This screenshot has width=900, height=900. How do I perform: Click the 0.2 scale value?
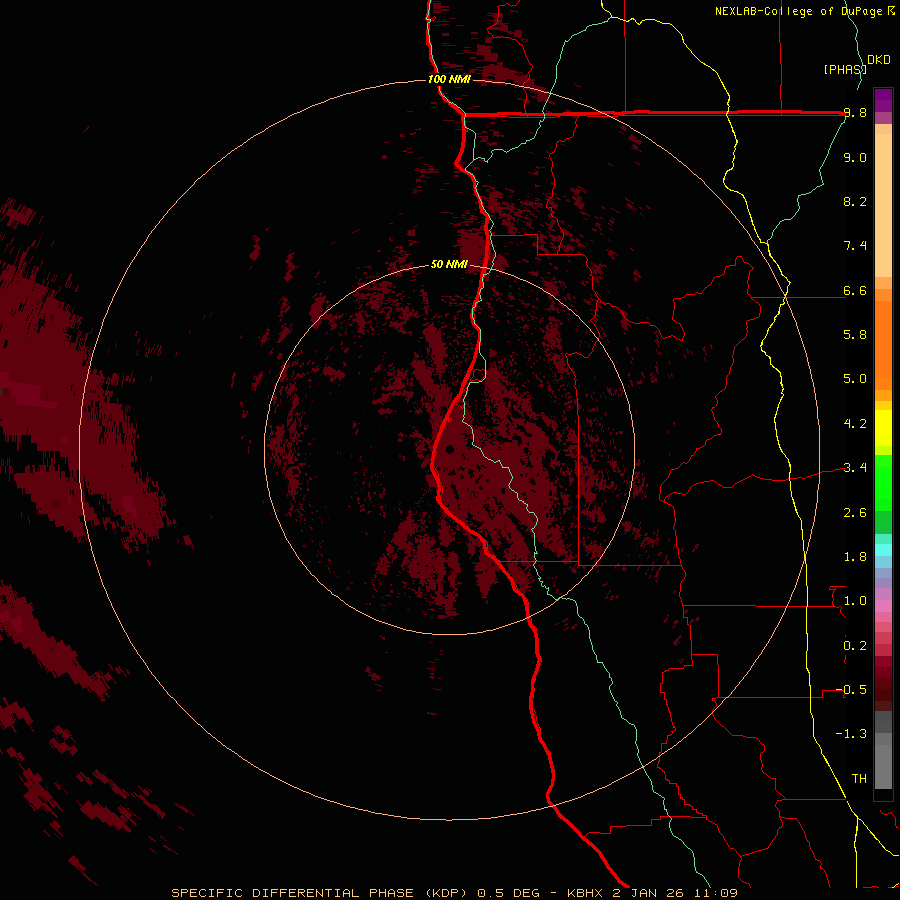tap(855, 646)
